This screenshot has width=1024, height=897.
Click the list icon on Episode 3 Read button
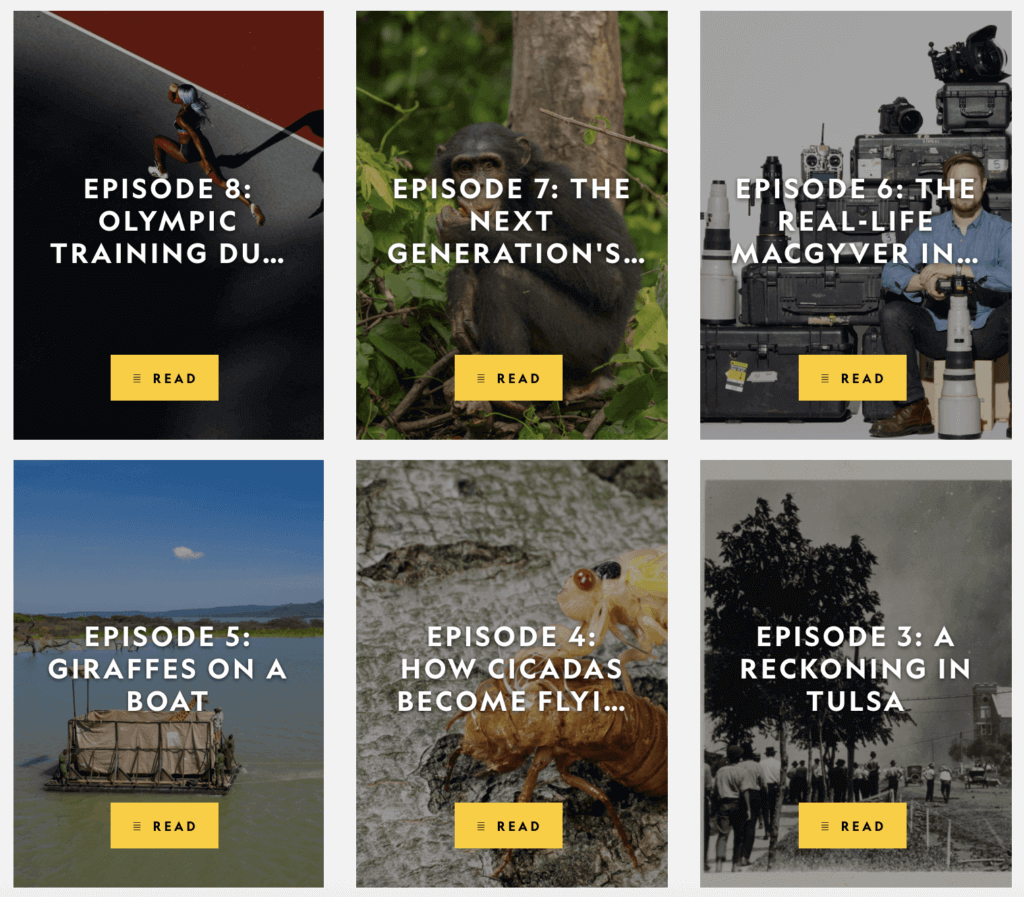[825, 826]
